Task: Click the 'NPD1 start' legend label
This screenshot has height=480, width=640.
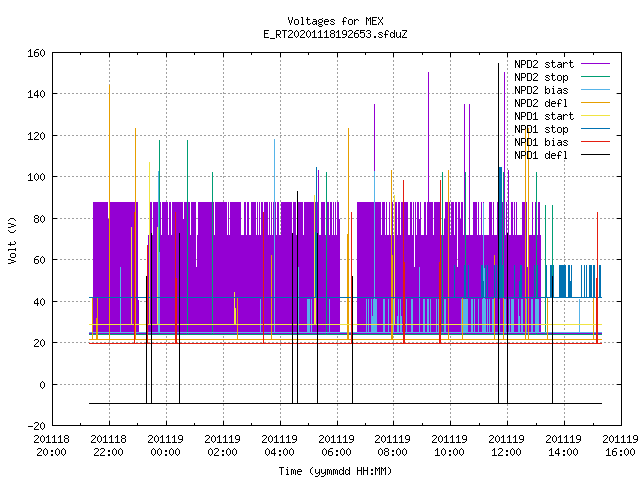Action: tap(544, 116)
